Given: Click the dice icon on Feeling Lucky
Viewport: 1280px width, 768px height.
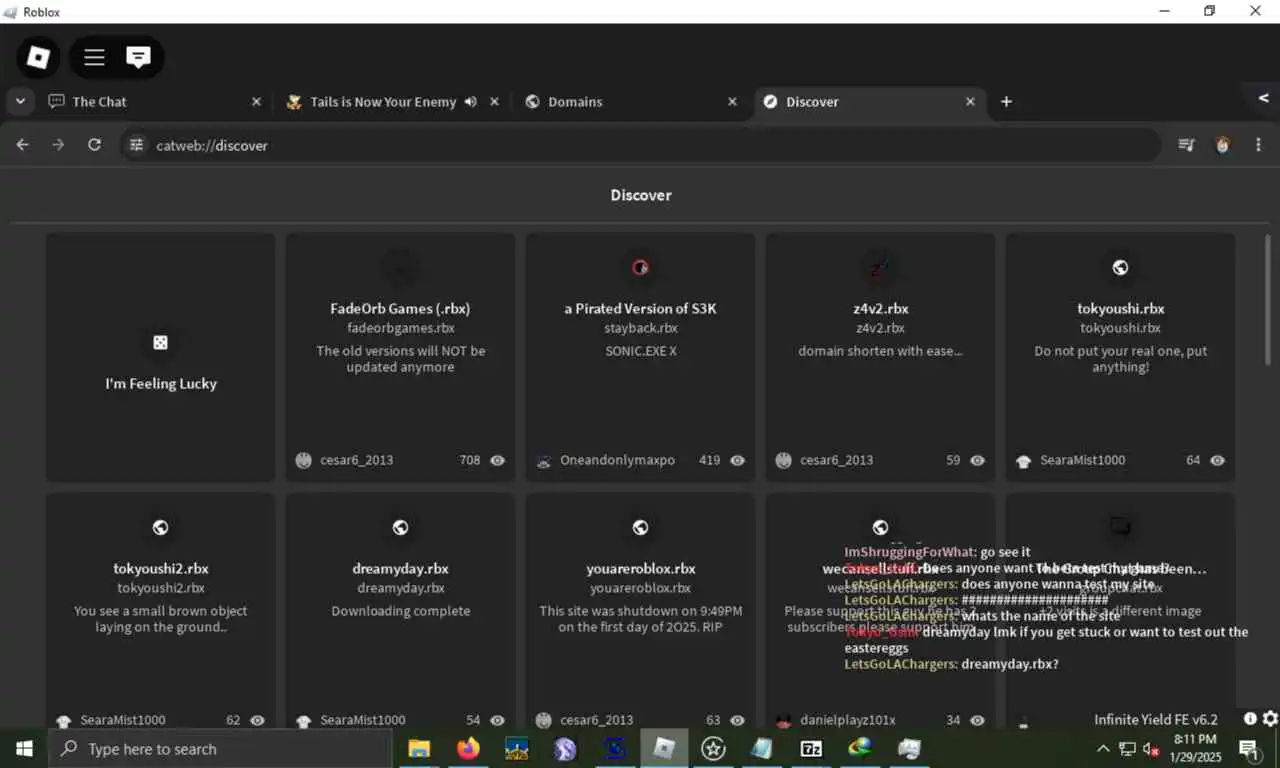Looking at the screenshot, I should coord(160,342).
